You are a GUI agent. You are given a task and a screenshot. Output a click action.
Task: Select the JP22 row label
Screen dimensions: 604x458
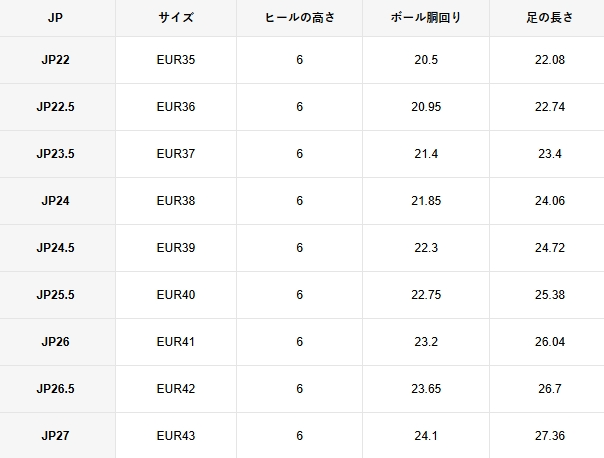(55, 60)
